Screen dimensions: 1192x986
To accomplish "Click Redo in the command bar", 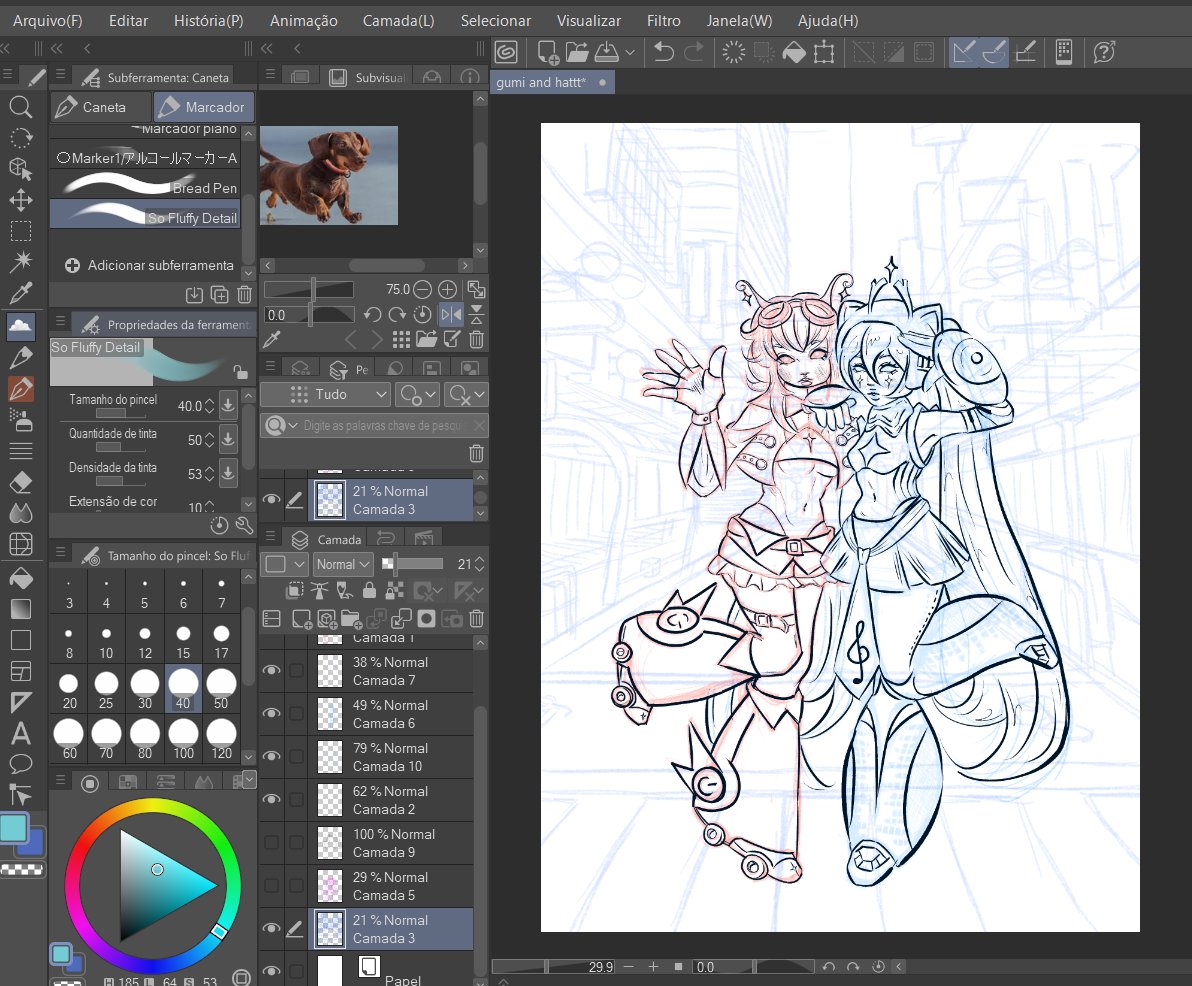I will [x=694, y=52].
